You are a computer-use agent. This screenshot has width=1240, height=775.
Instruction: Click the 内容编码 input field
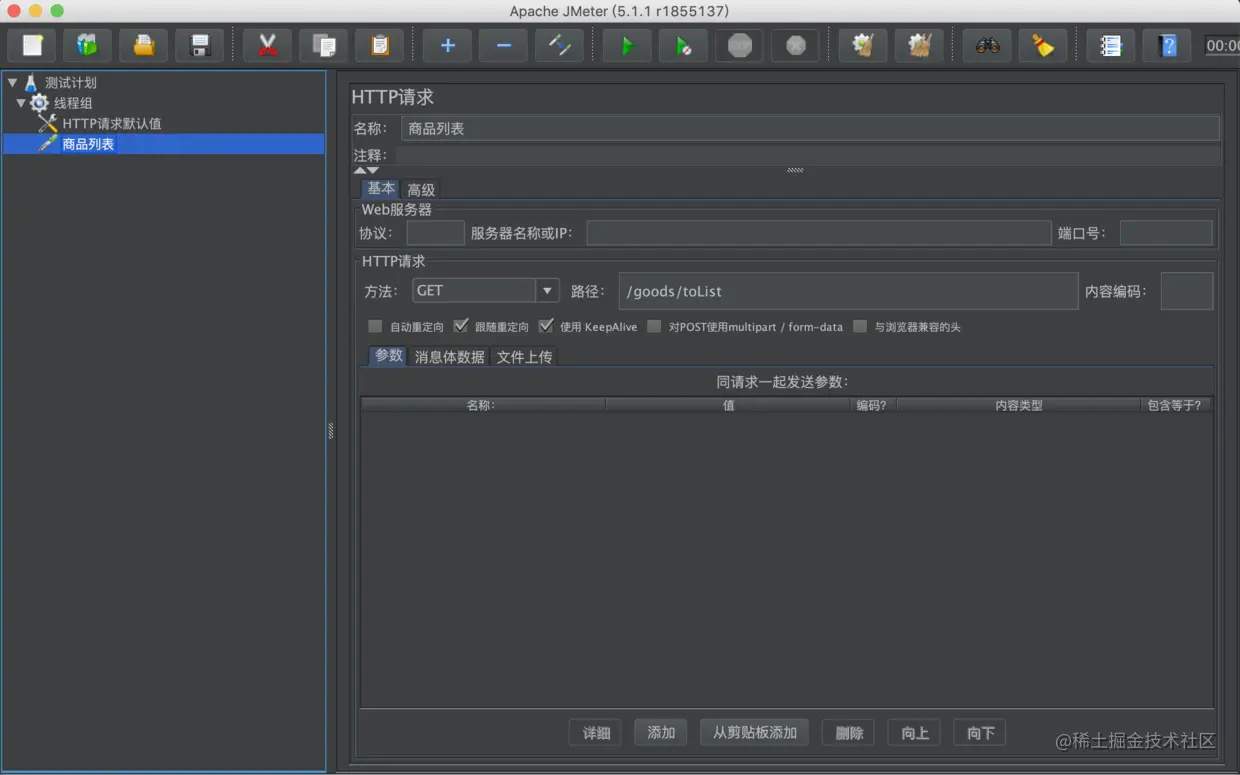pyautogui.click(x=1187, y=291)
